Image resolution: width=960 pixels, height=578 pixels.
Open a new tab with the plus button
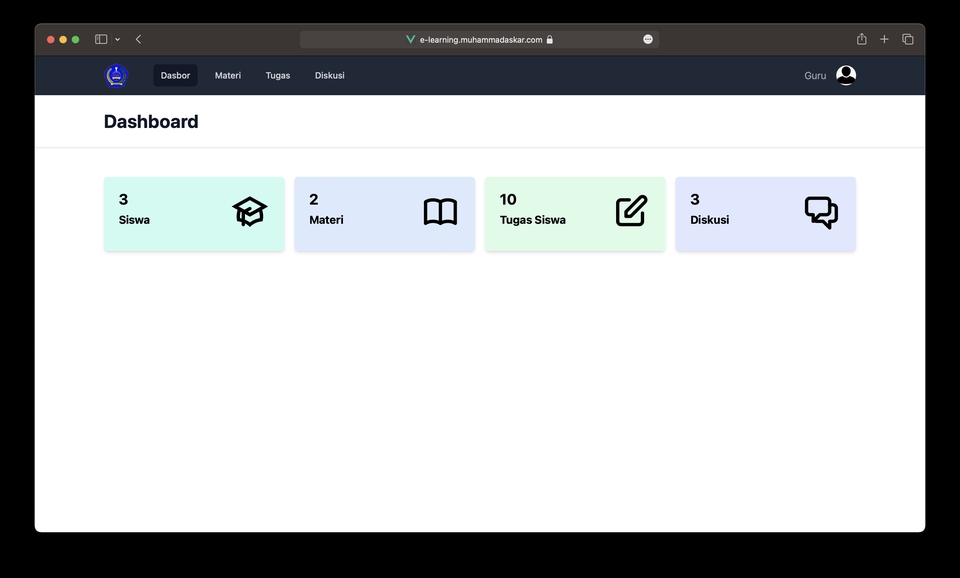[884, 39]
